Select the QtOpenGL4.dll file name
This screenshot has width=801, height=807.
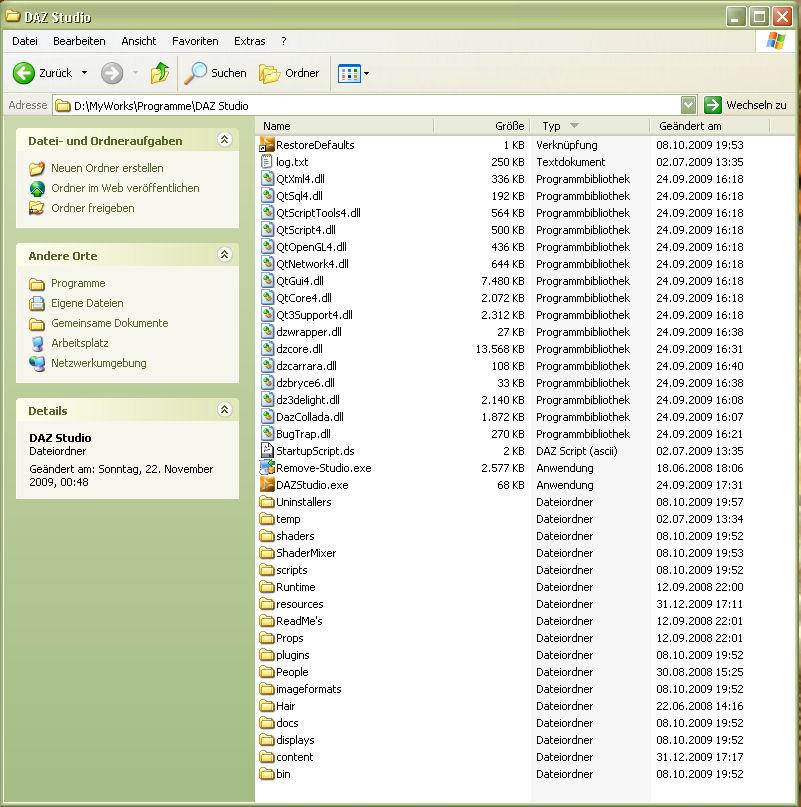(x=311, y=247)
